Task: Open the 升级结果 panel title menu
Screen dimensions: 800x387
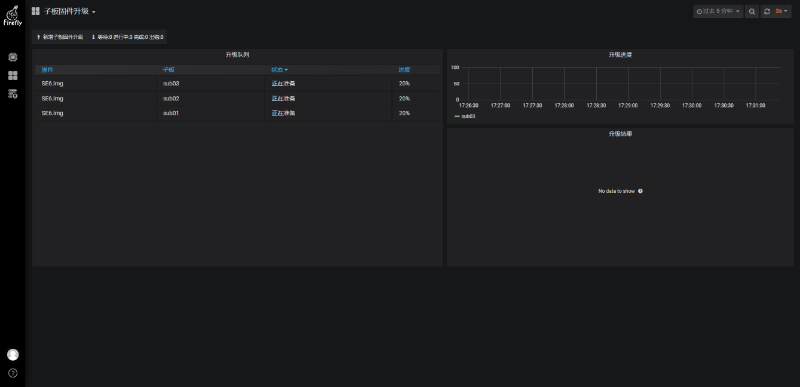Action: [620, 133]
